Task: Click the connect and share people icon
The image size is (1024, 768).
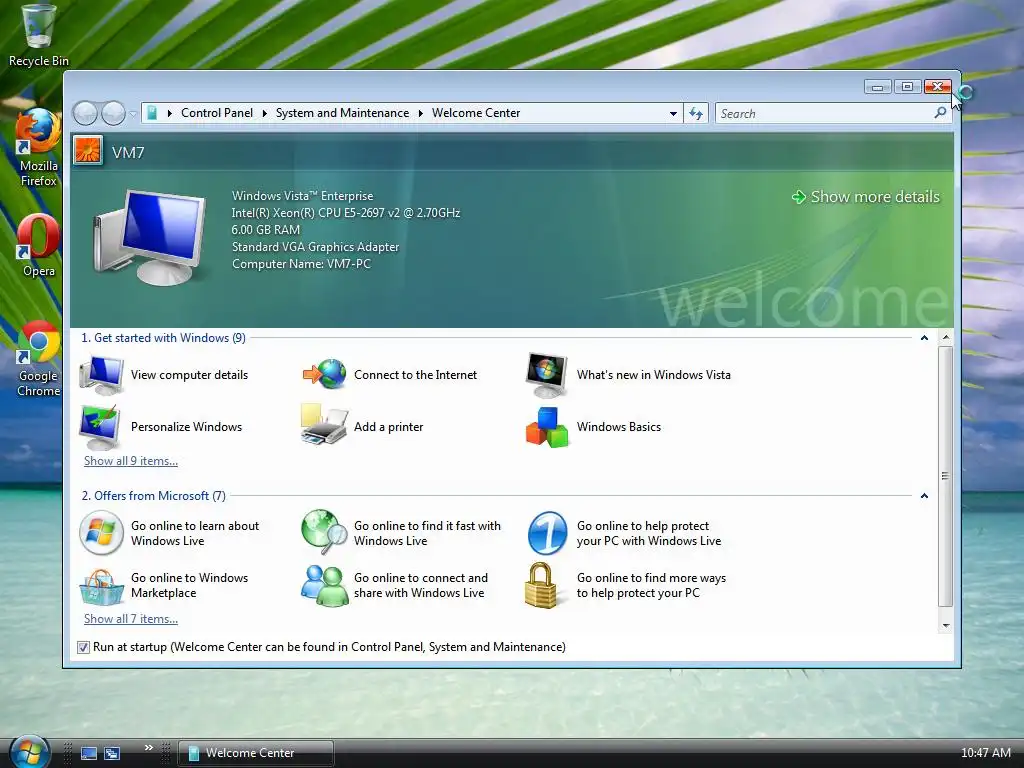Action: [325, 585]
